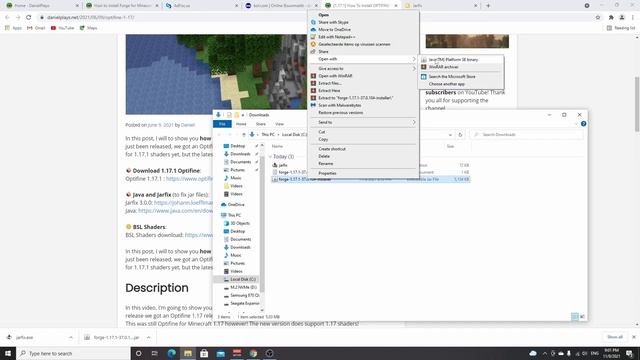The image size is (640, 360).
Task: Open Gmail bookmark in bookmarks bar
Action: pos(36,28)
